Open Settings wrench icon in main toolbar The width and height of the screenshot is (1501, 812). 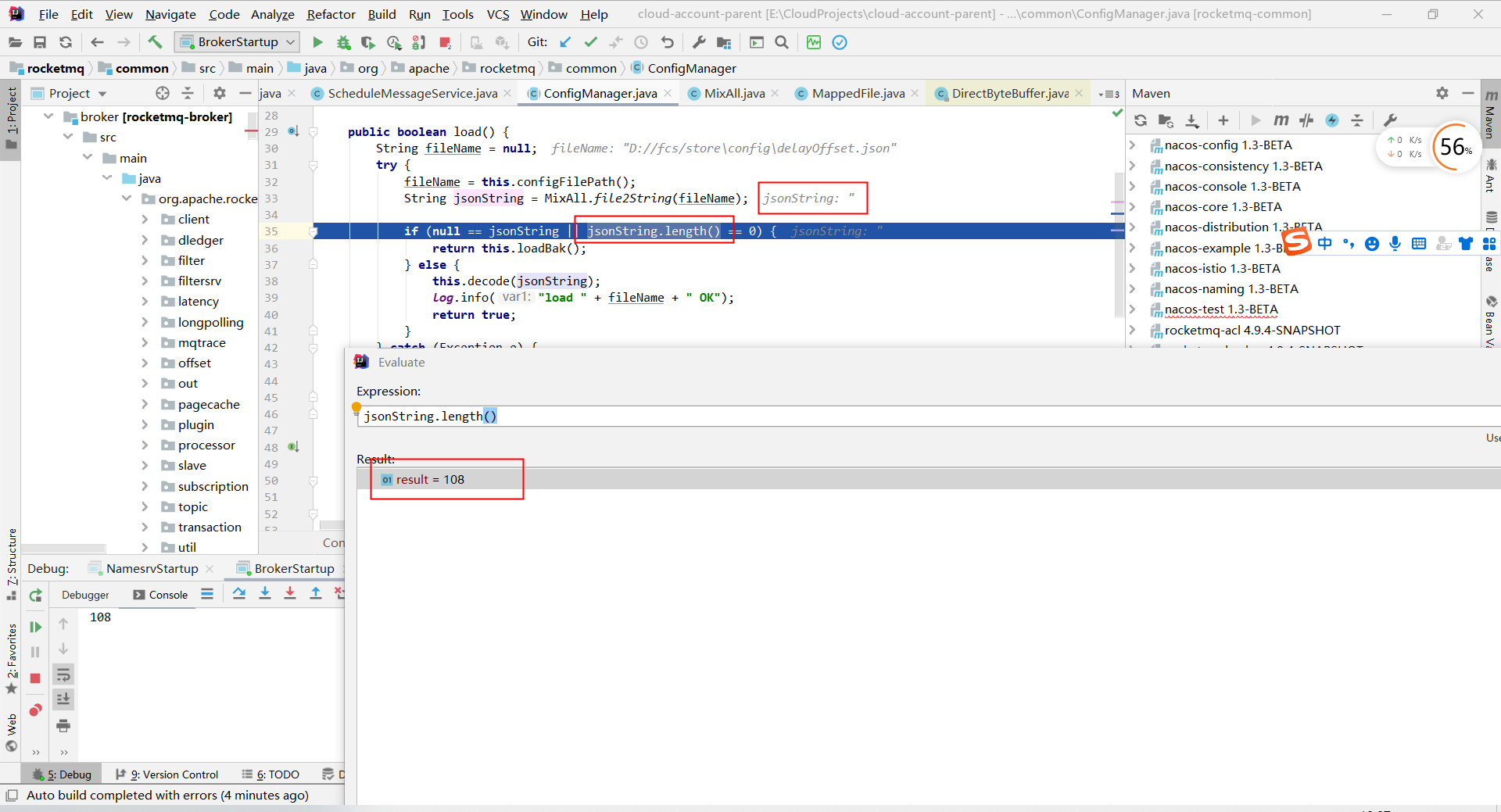(699, 42)
